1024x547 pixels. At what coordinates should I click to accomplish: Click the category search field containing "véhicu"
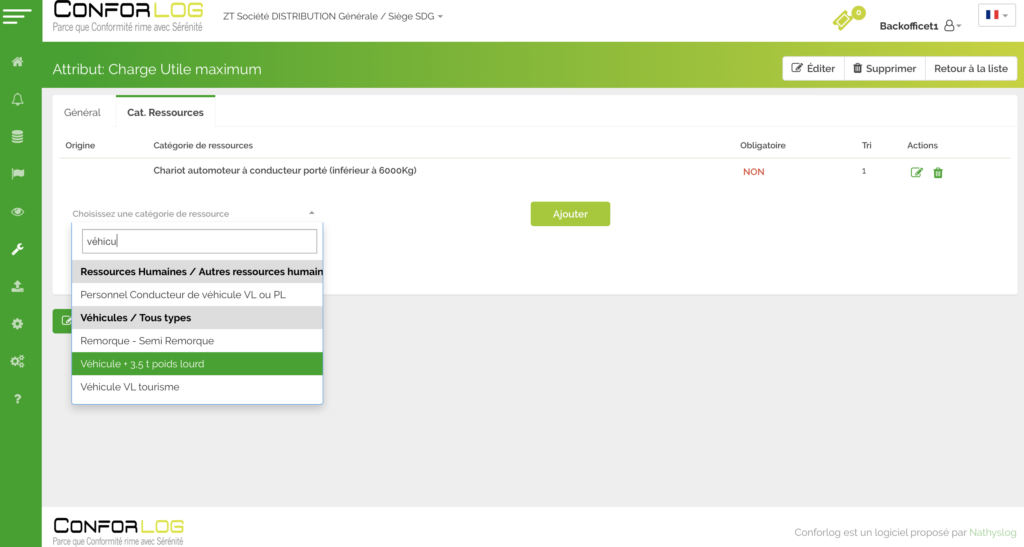click(199, 241)
